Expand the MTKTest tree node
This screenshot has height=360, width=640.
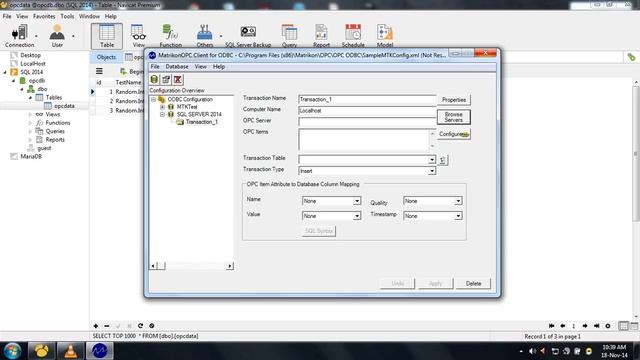pos(162,107)
